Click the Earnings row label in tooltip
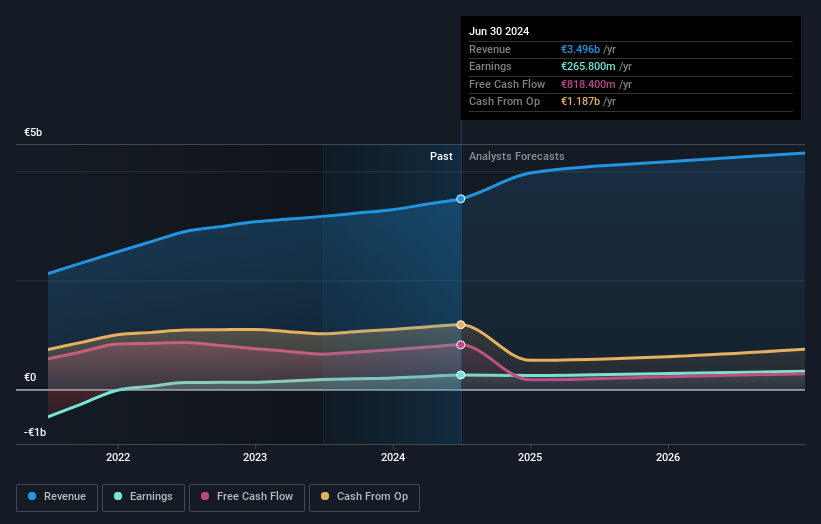 point(490,66)
